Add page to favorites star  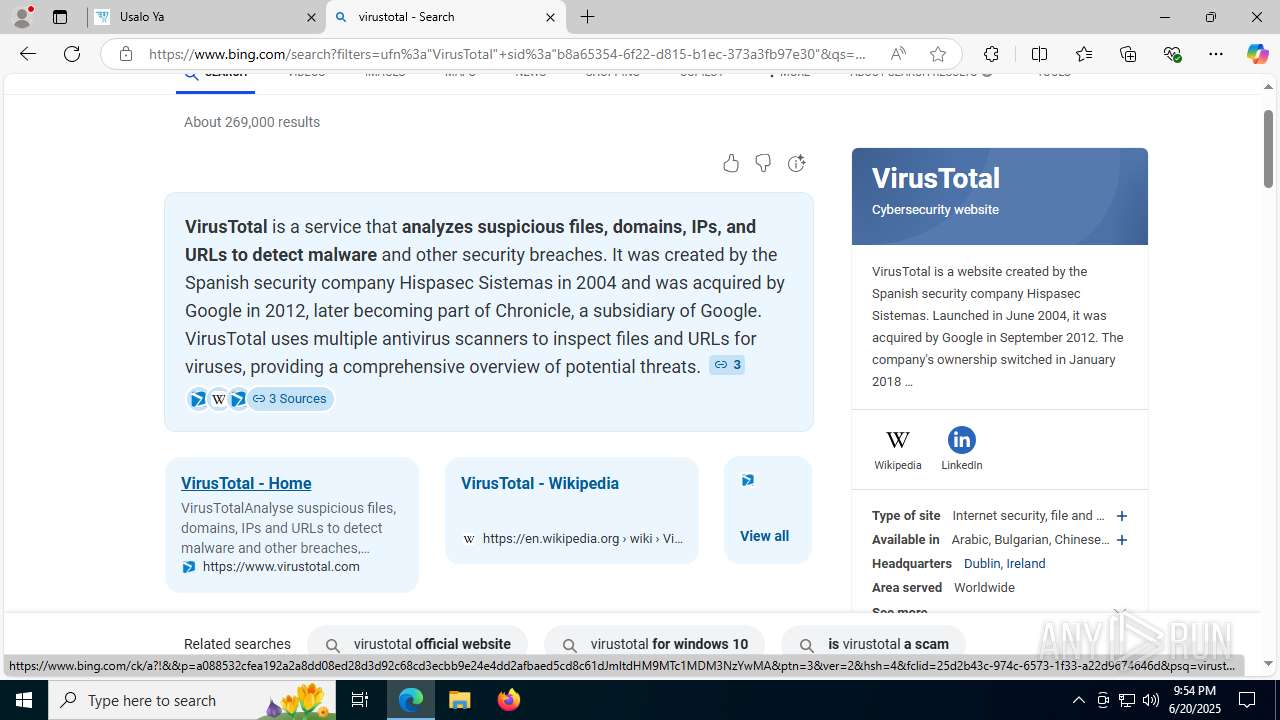(x=937, y=54)
